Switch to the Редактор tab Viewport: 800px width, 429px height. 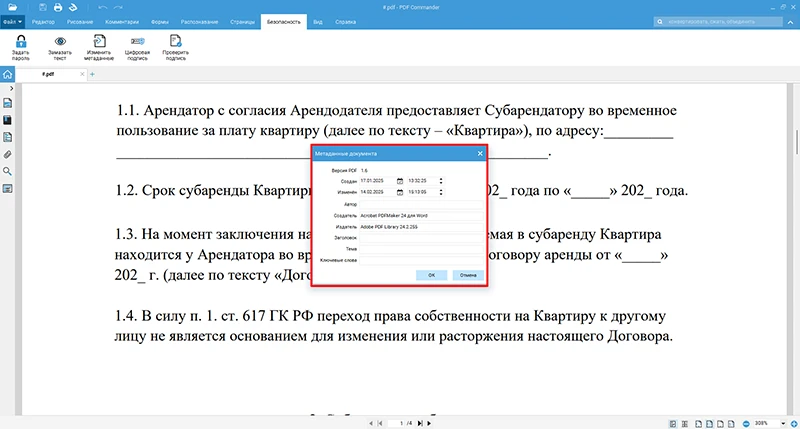coord(43,22)
